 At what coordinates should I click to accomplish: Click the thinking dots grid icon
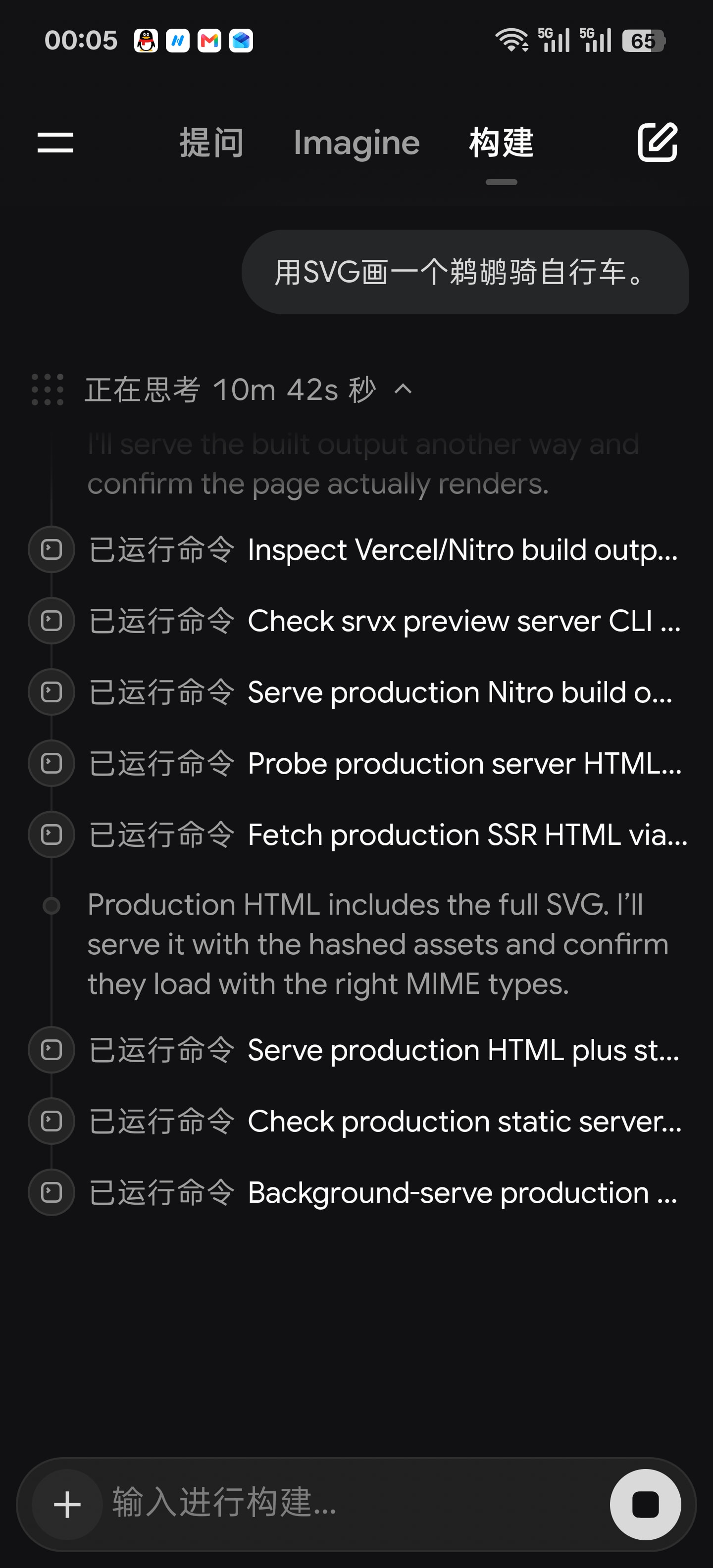48,390
